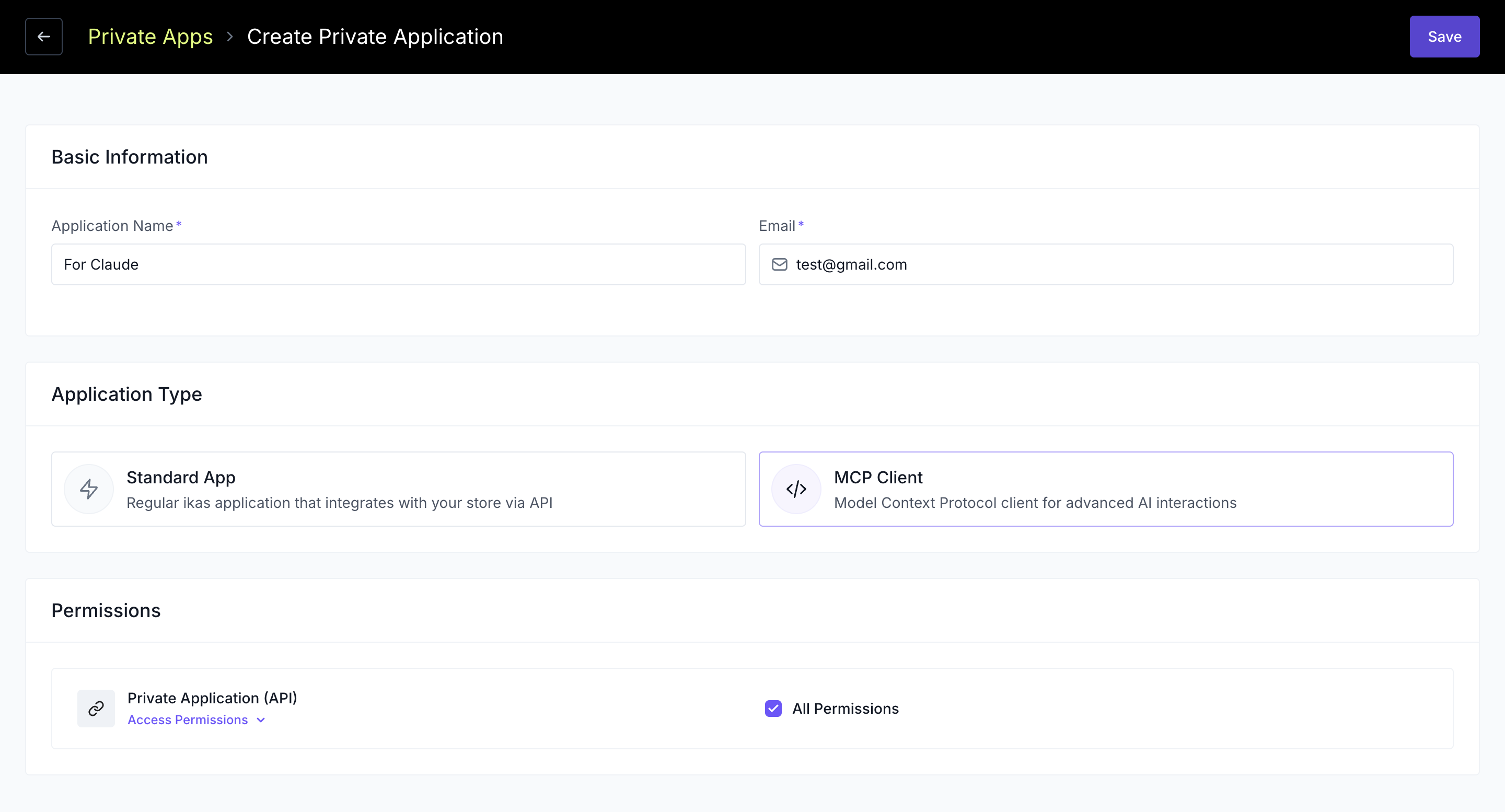Viewport: 1505px width, 812px height.
Task: Click 'Model Context Protocol client' description text
Action: [1035, 503]
